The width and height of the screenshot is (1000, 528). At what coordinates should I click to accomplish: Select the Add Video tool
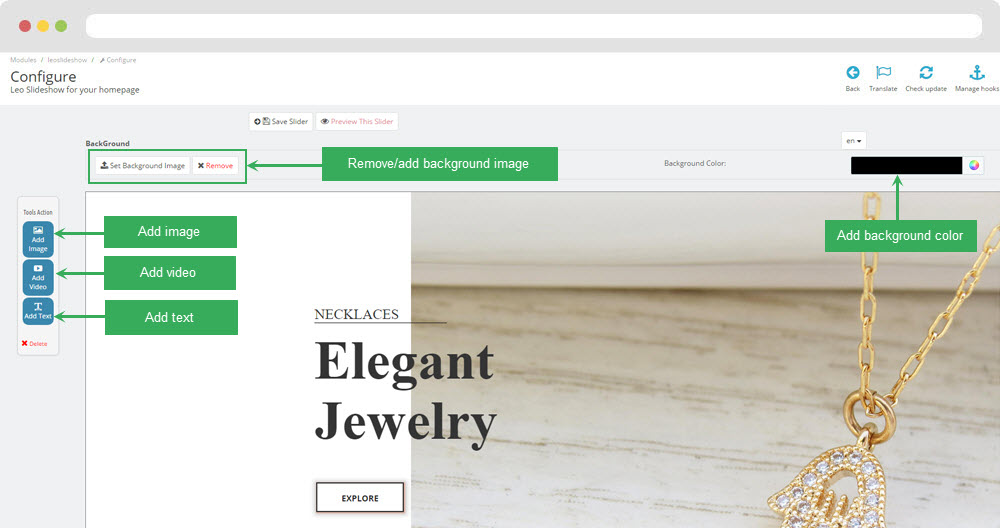coord(38,277)
